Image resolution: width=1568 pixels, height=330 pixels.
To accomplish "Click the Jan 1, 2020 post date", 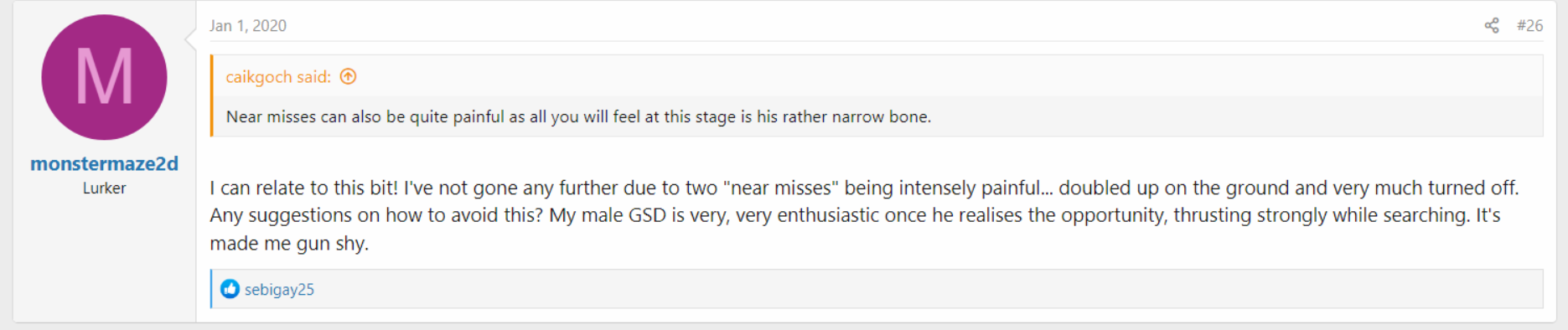I will point(248,26).
